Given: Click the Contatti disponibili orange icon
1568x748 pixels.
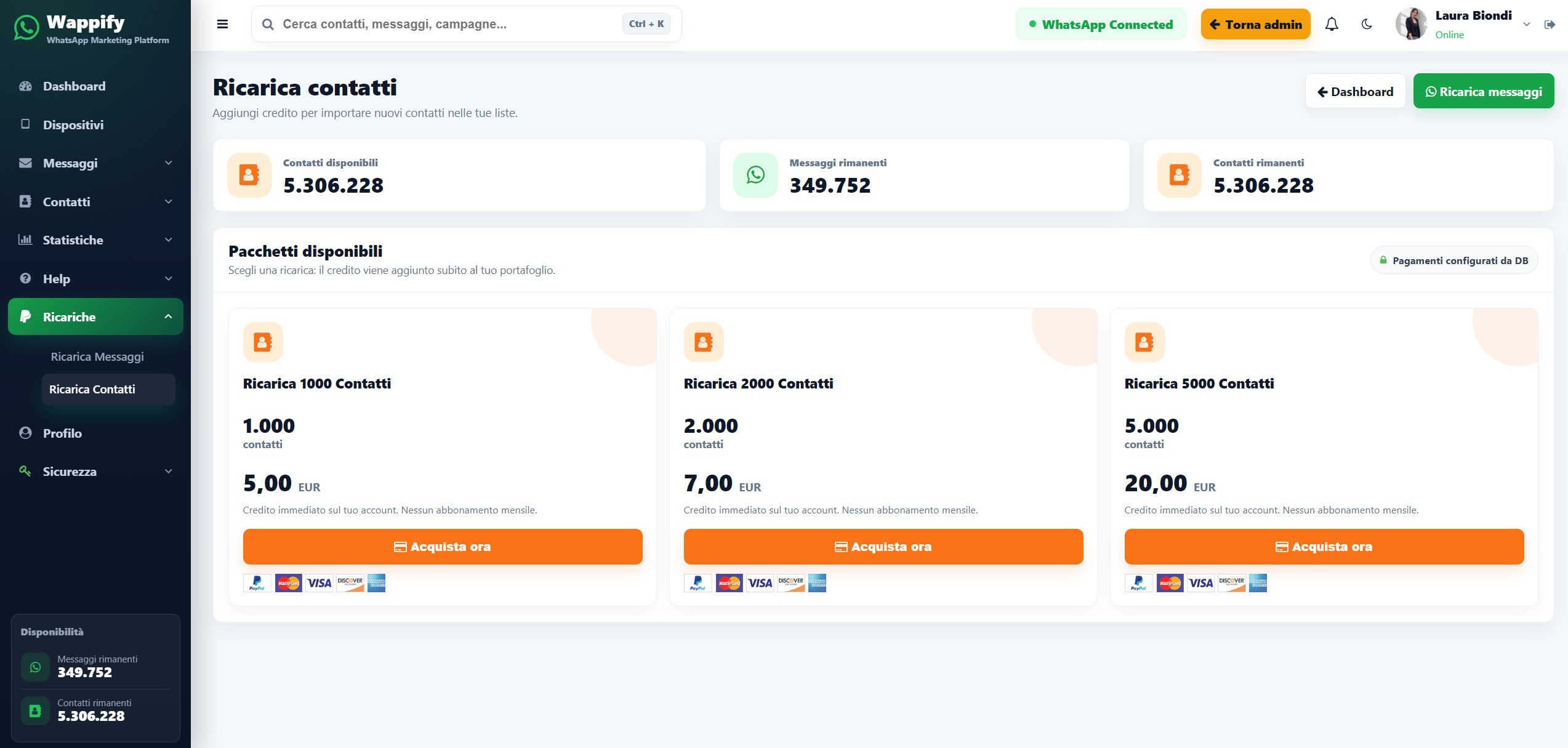Looking at the screenshot, I should (x=249, y=175).
